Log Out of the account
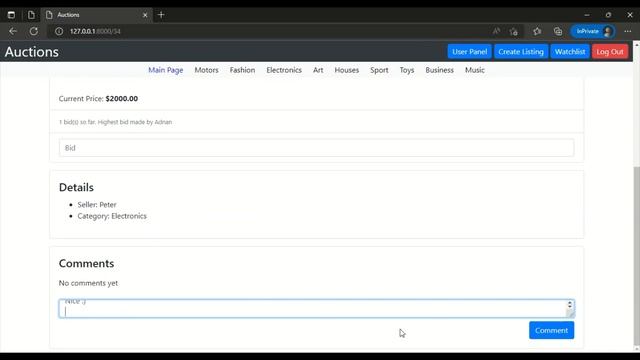Viewport: 640px width, 360px height. tap(610, 52)
